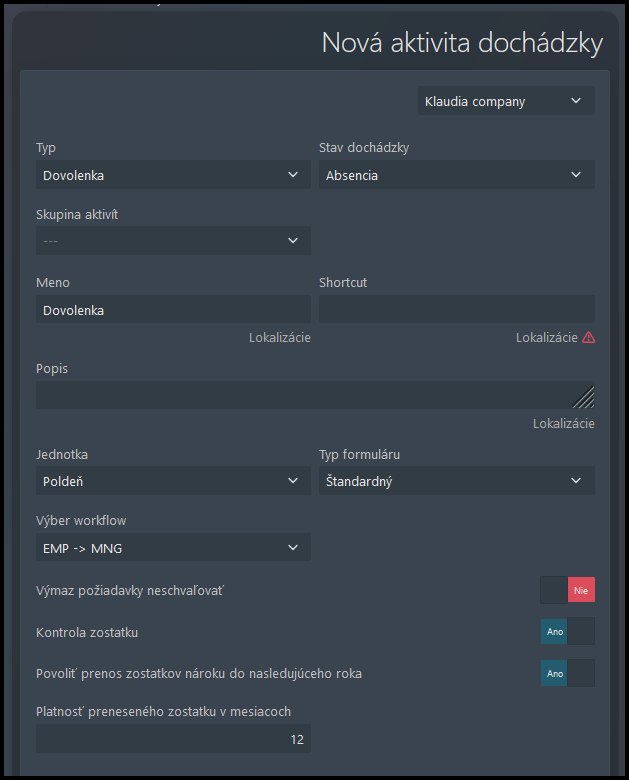Open Výber workflow dropdown EMP -> MNG
Screen dimensions: 629x780
click(x=173, y=547)
